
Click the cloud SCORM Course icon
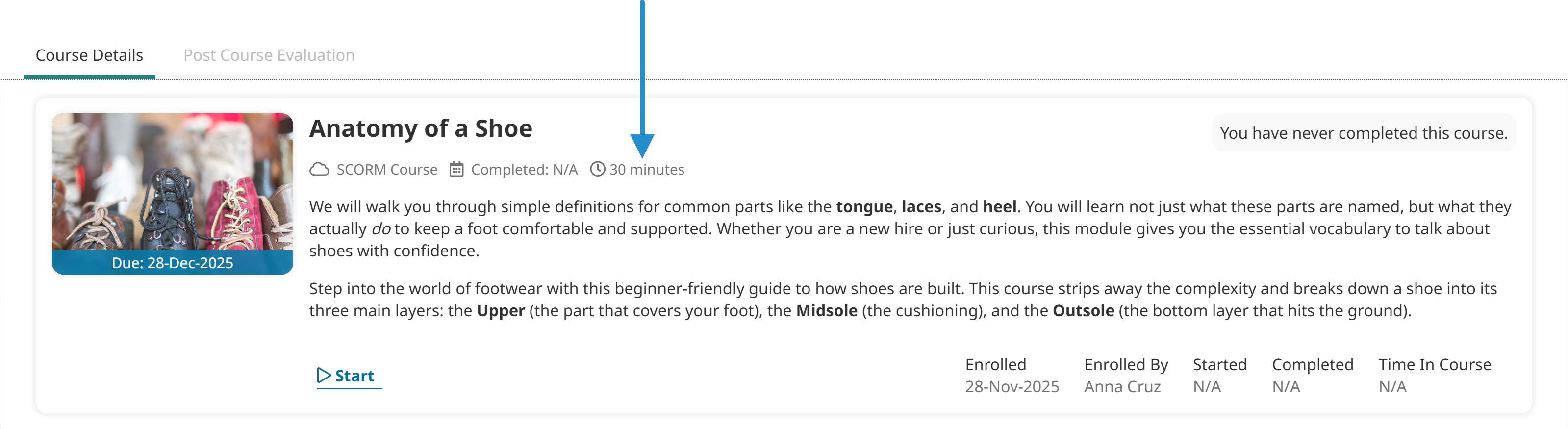point(319,169)
